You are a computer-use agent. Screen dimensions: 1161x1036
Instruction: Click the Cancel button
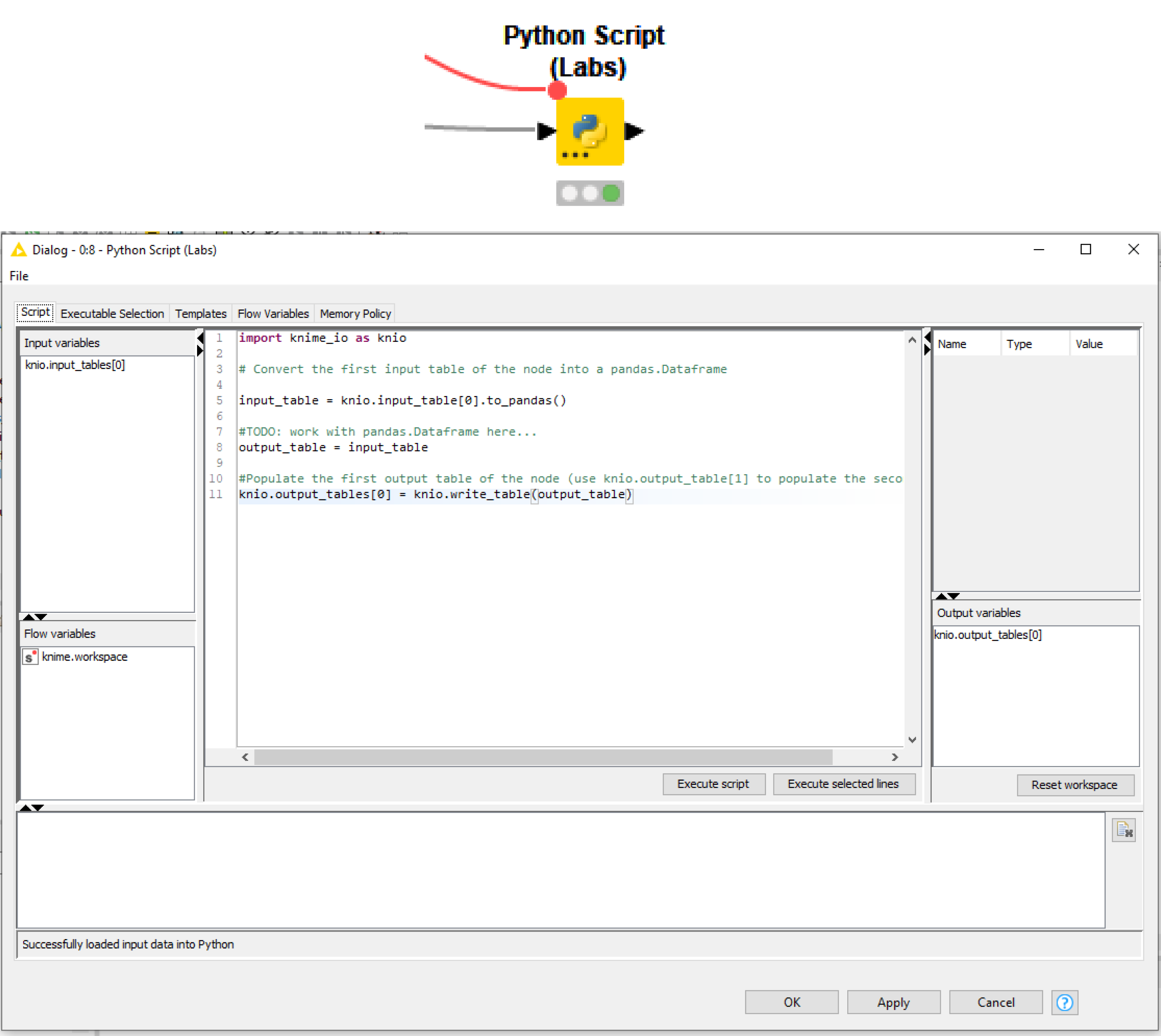click(x=996, y=1003)
